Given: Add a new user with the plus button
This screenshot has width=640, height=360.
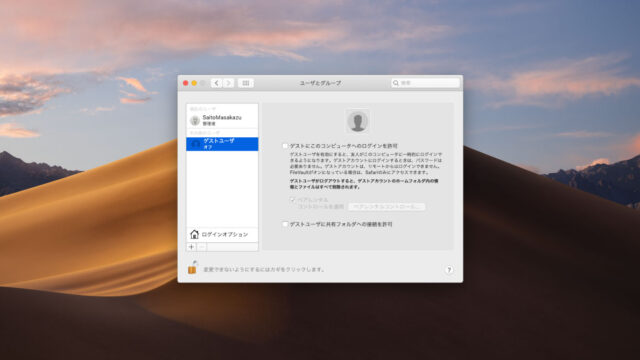Looking at the screenshot, I should (x=191, y=247).
